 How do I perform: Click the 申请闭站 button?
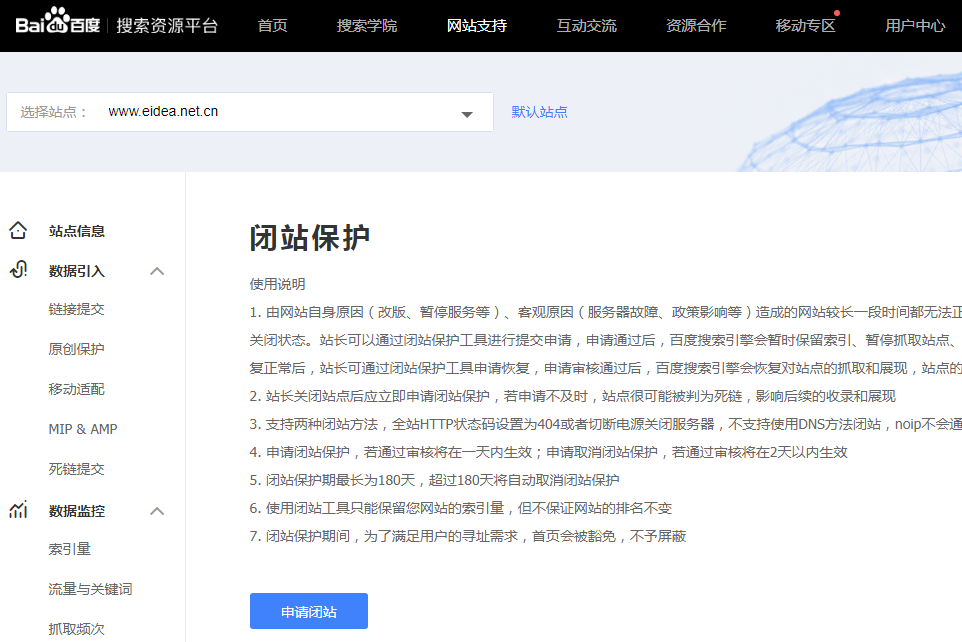click(308, 611)
